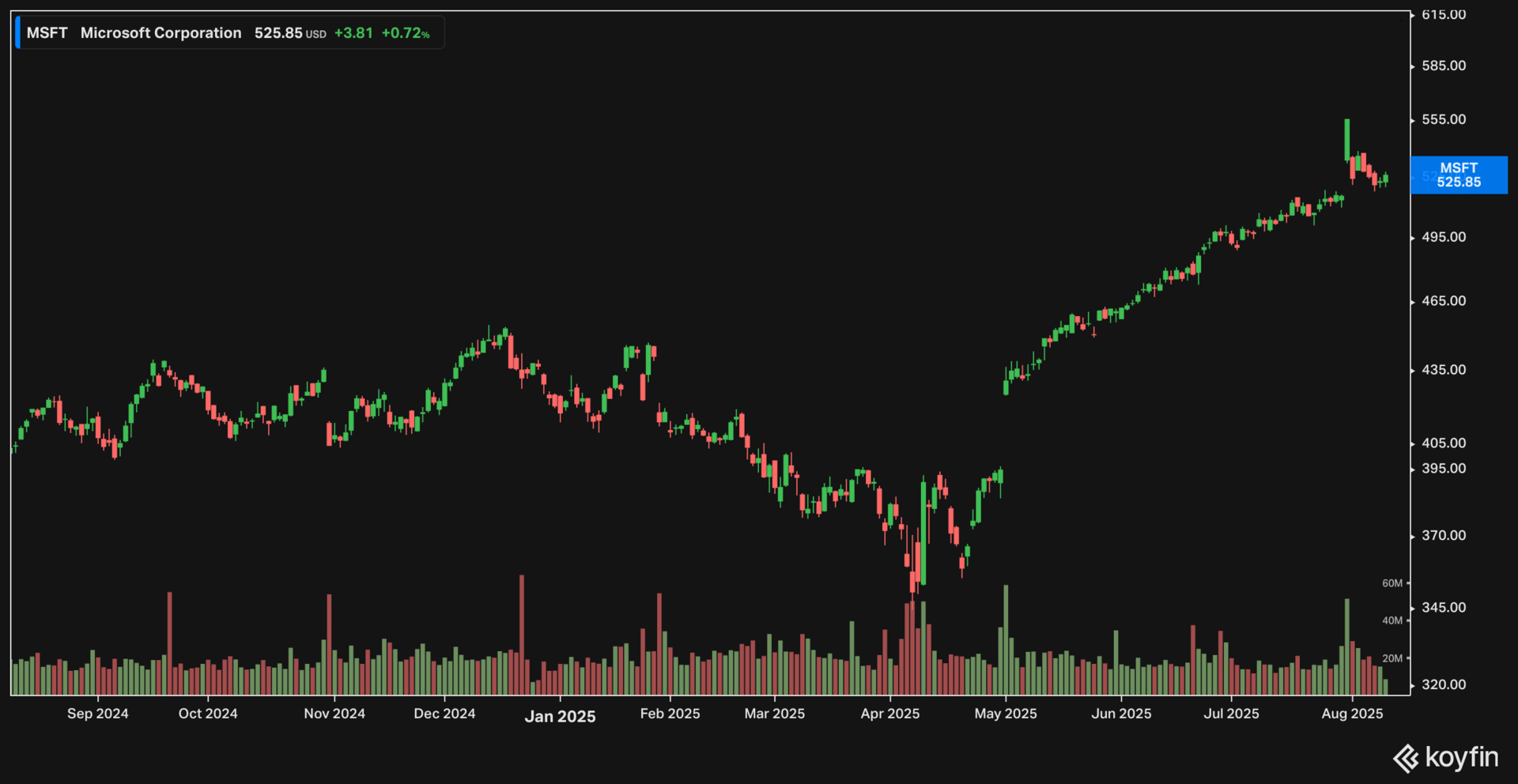Image resolution: width=1518 pixels, height=784 pixels.
Task: Click the 495.00 price axis label
Action: (1444, 237)
